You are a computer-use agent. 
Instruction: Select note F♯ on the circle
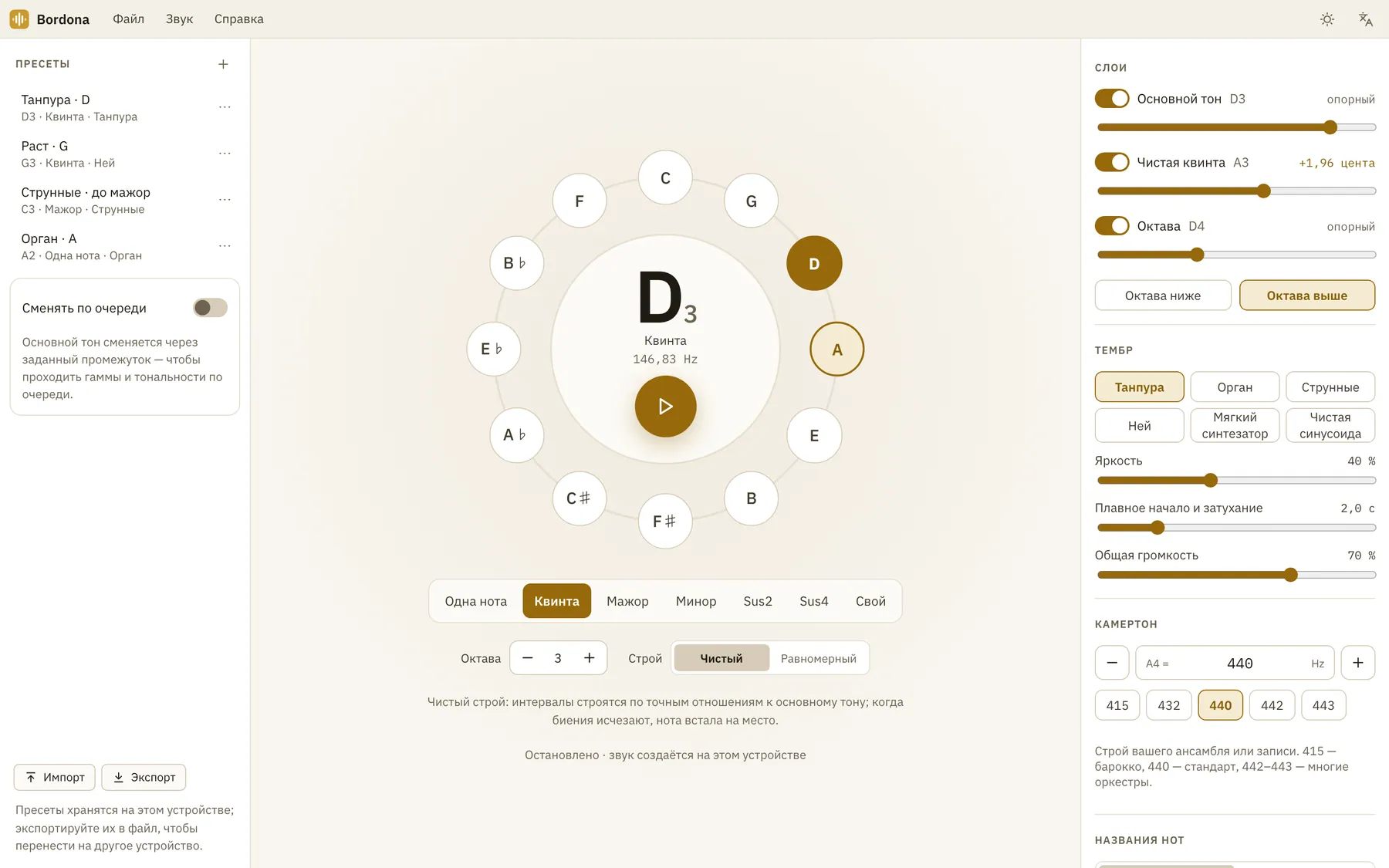(665, 522)
